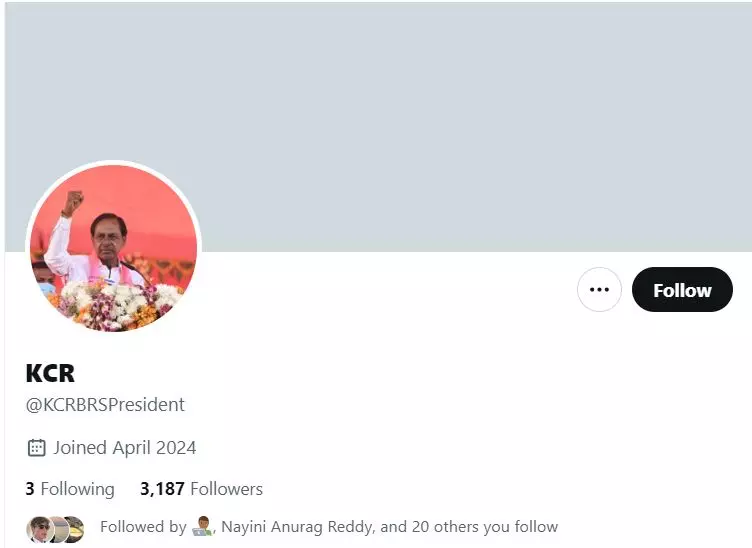Screen dimensions: 752x548
Task: Click the Followed by label text
Action: [x=143, y=527]
